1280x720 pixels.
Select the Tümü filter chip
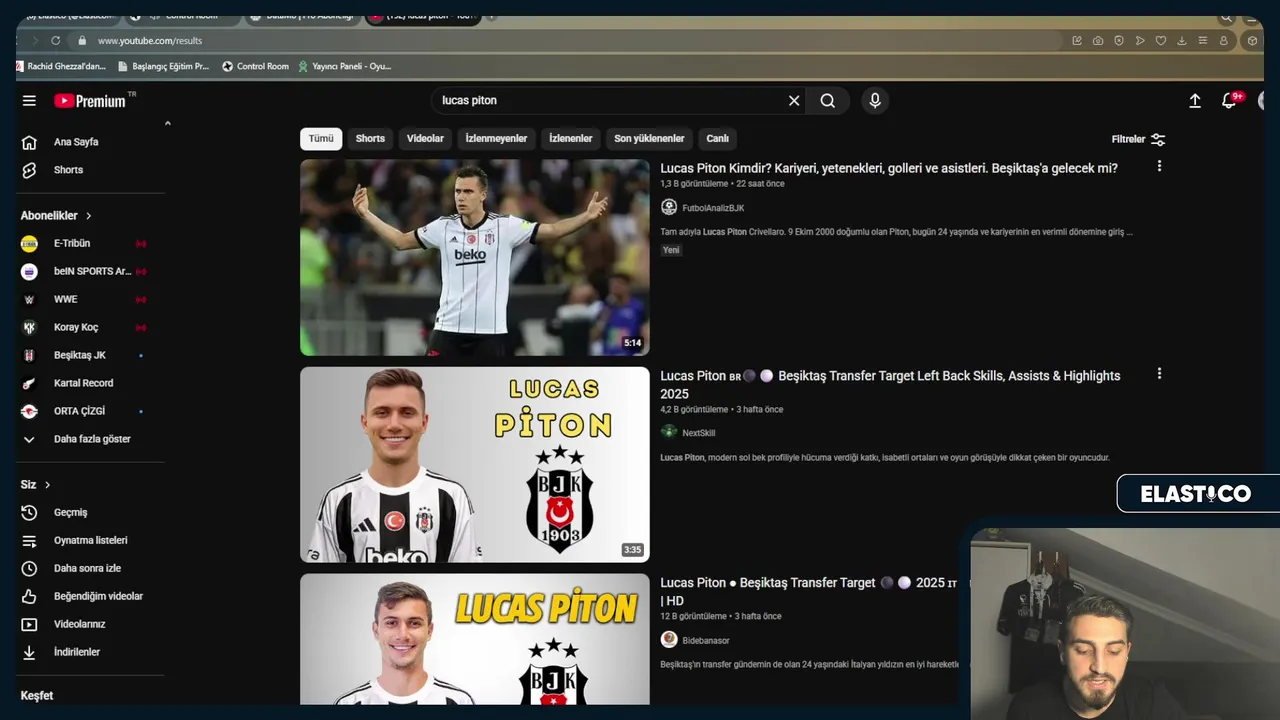pos(321,139)
